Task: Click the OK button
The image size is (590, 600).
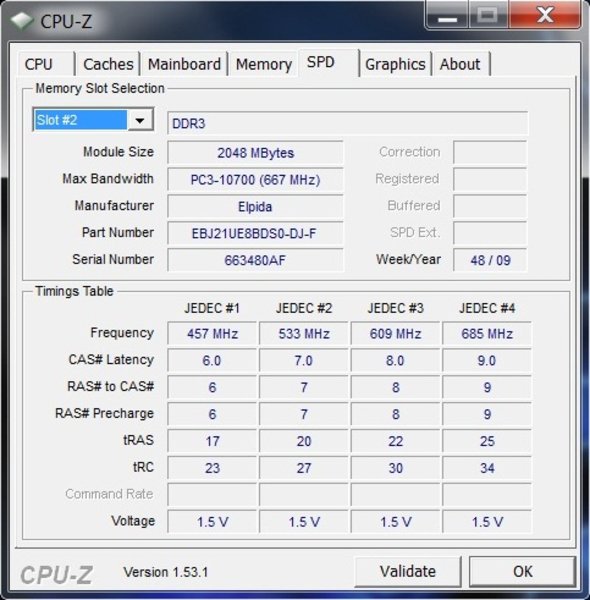Action: 523,572
